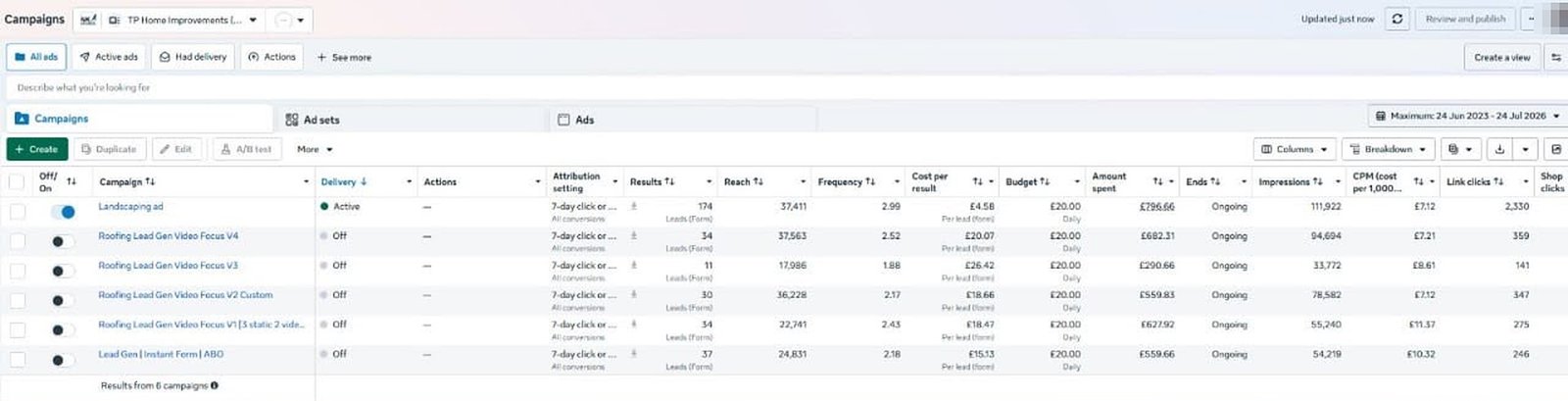
Task: Check the Roofing Lead Gen Video Focus V4 row
Action: point(17,241)
